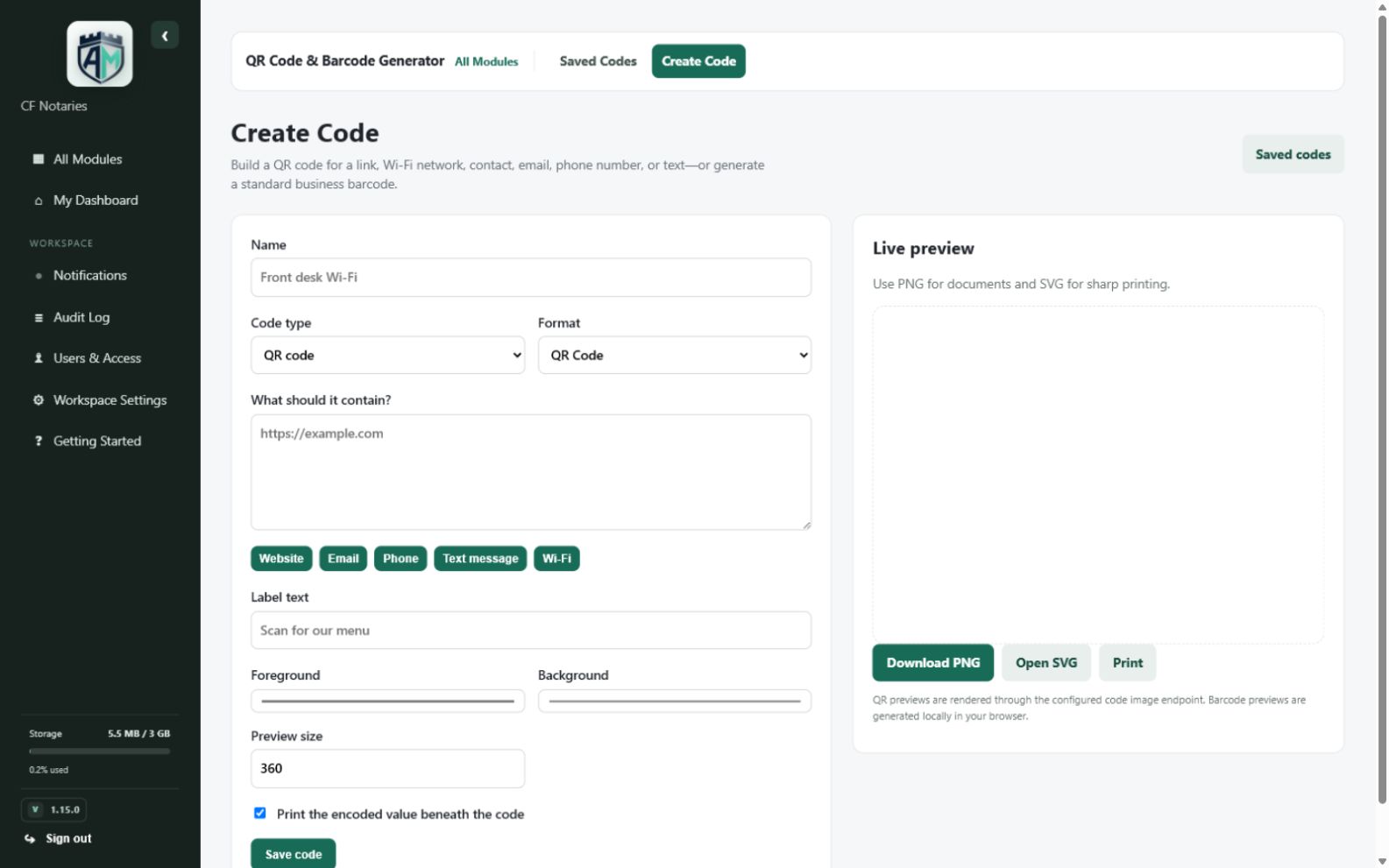Click the What should it contain textarea

[531, 472]
